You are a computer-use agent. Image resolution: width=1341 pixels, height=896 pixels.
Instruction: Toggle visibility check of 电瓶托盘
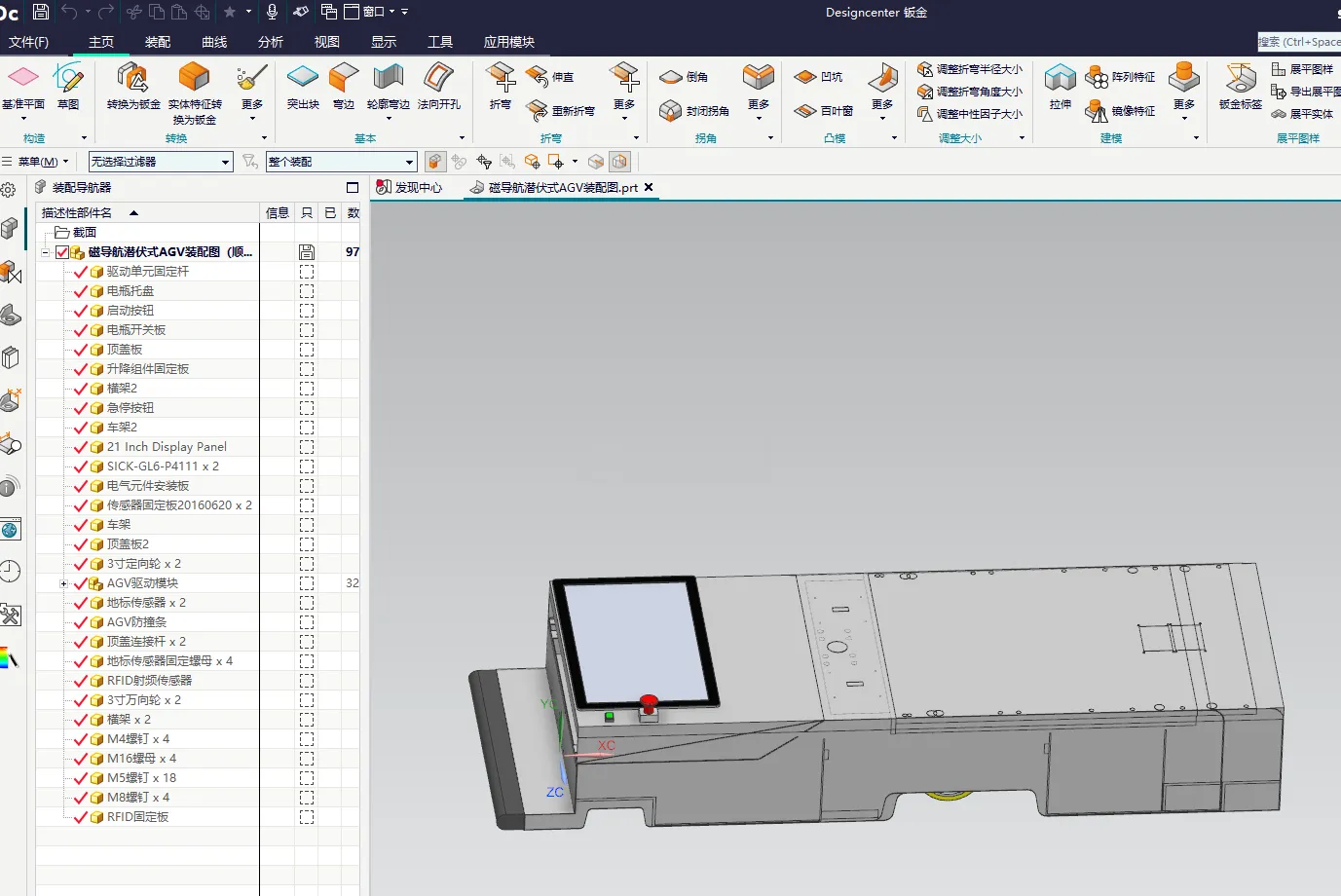pos(81,291)
